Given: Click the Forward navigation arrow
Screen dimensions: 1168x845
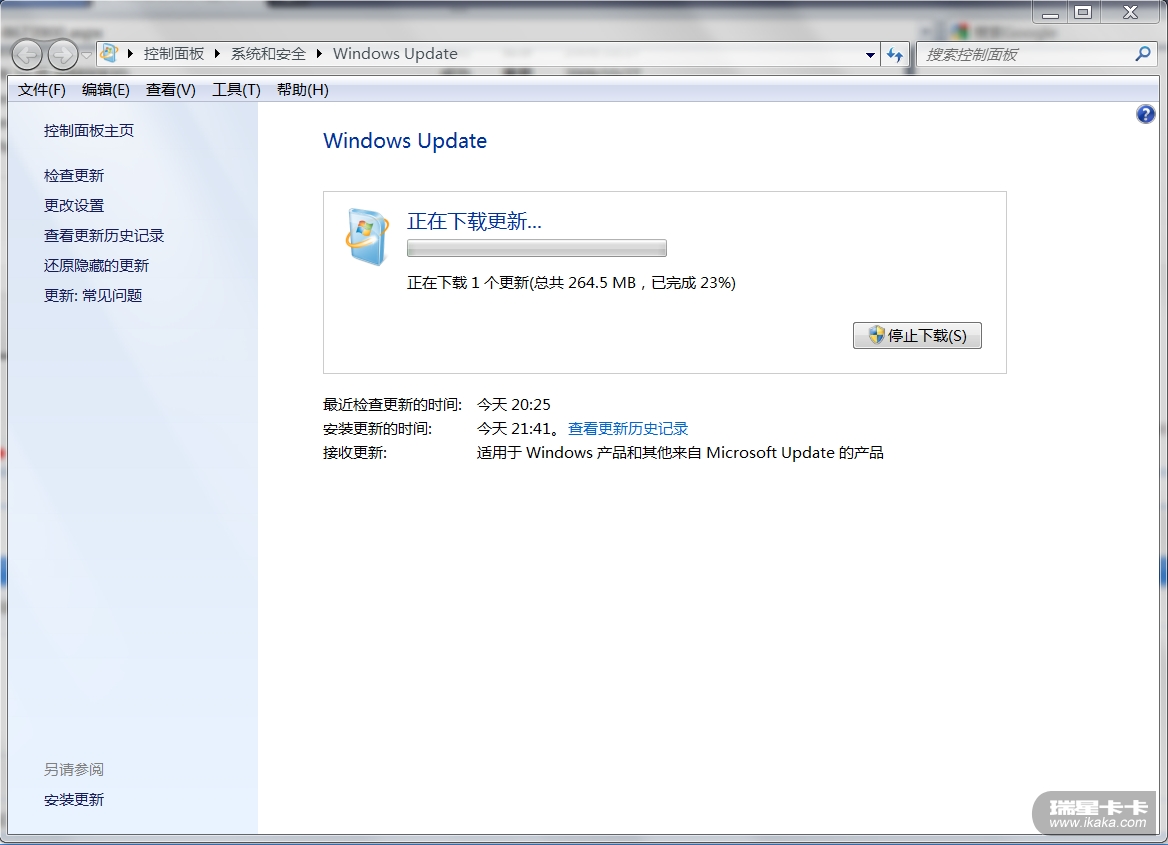Looking at the screenshot, I should pos(63,54).
